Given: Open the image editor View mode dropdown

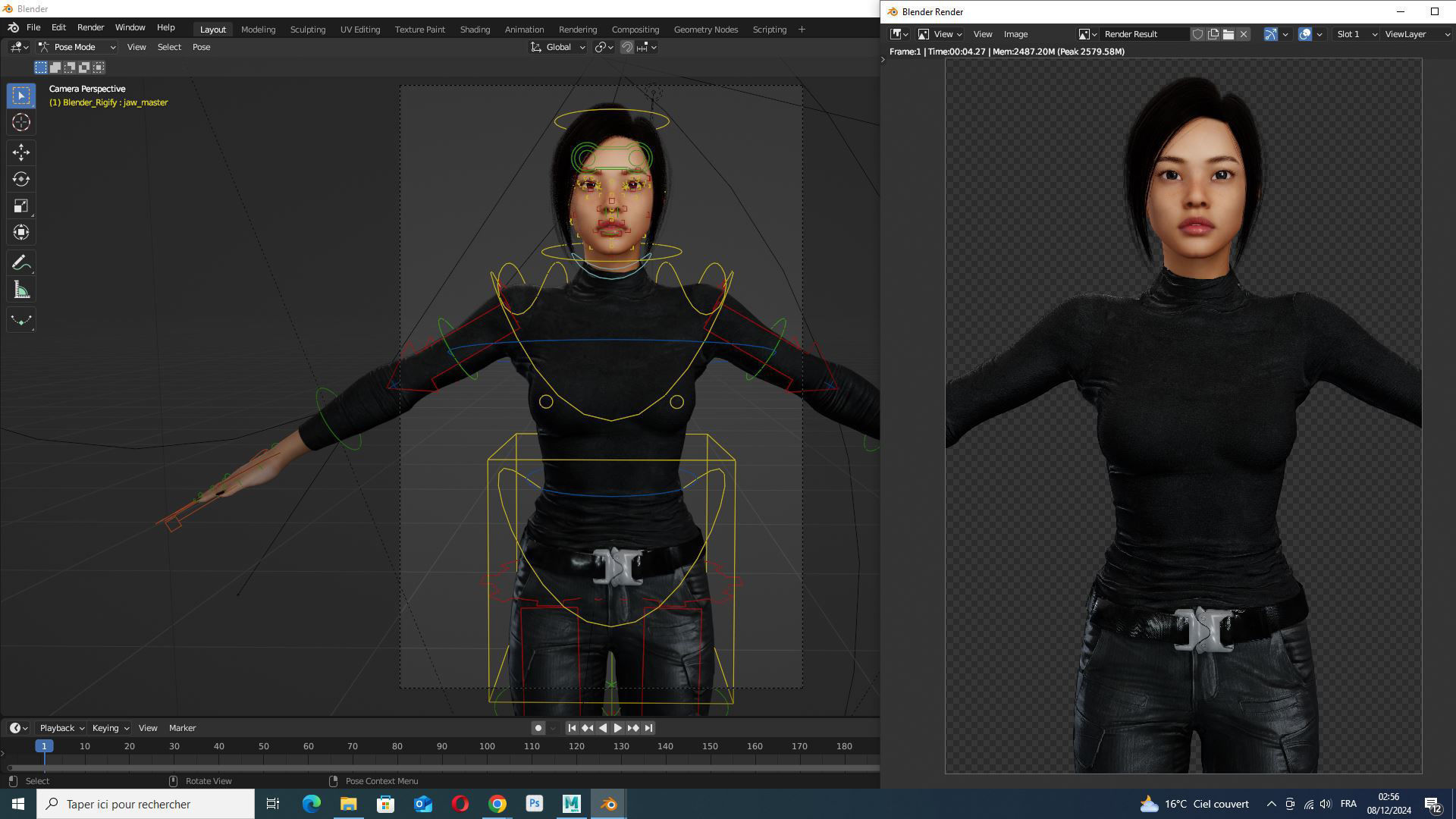Looking at the screenshot, I should [940, 34].
